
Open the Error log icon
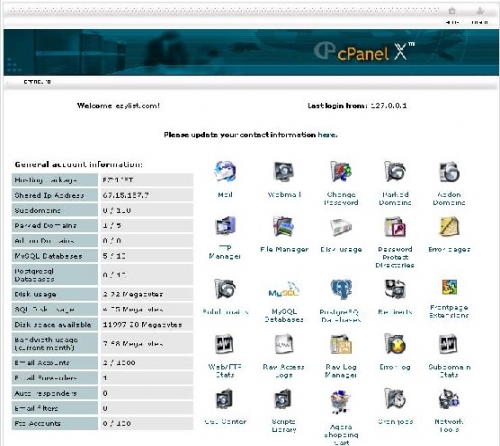point(395,343)
